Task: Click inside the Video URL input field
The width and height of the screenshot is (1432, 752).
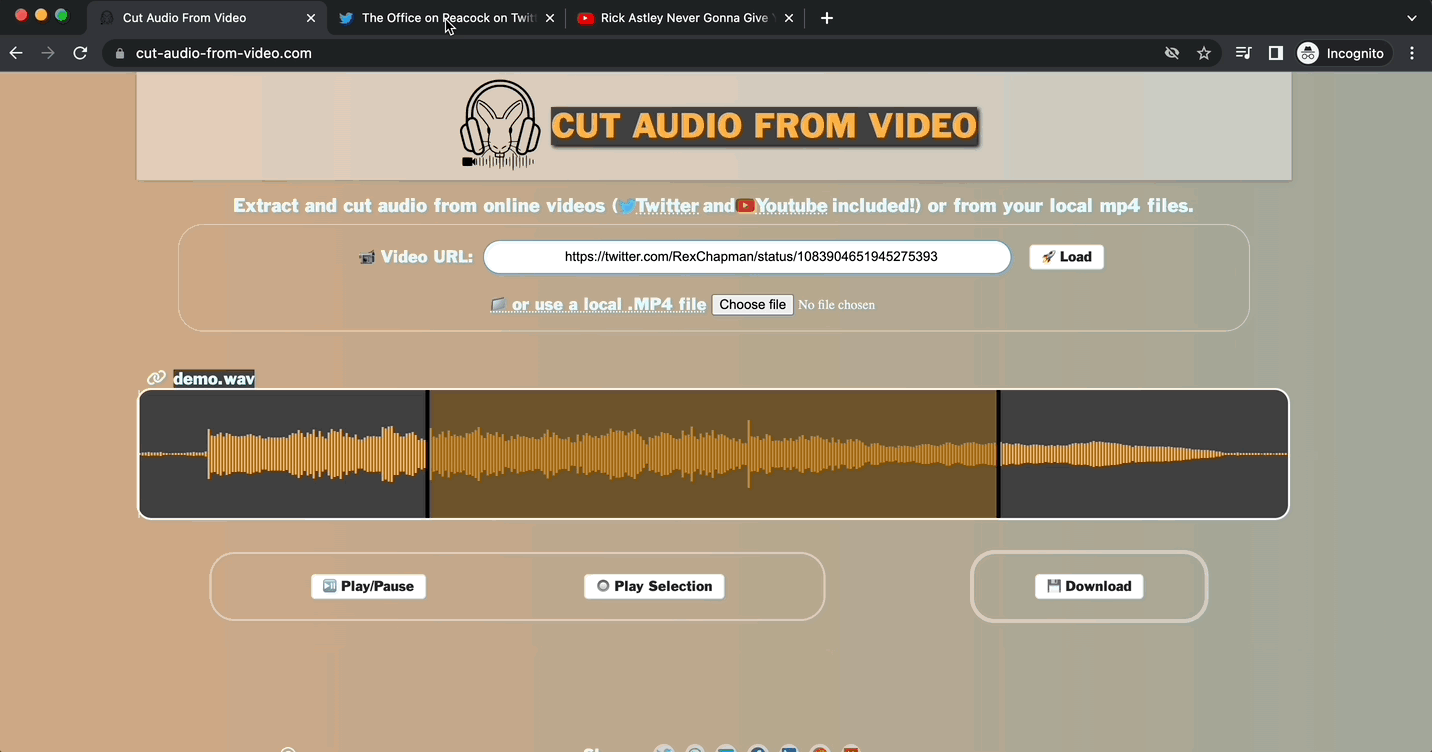Action: click(x=747, y=257)
